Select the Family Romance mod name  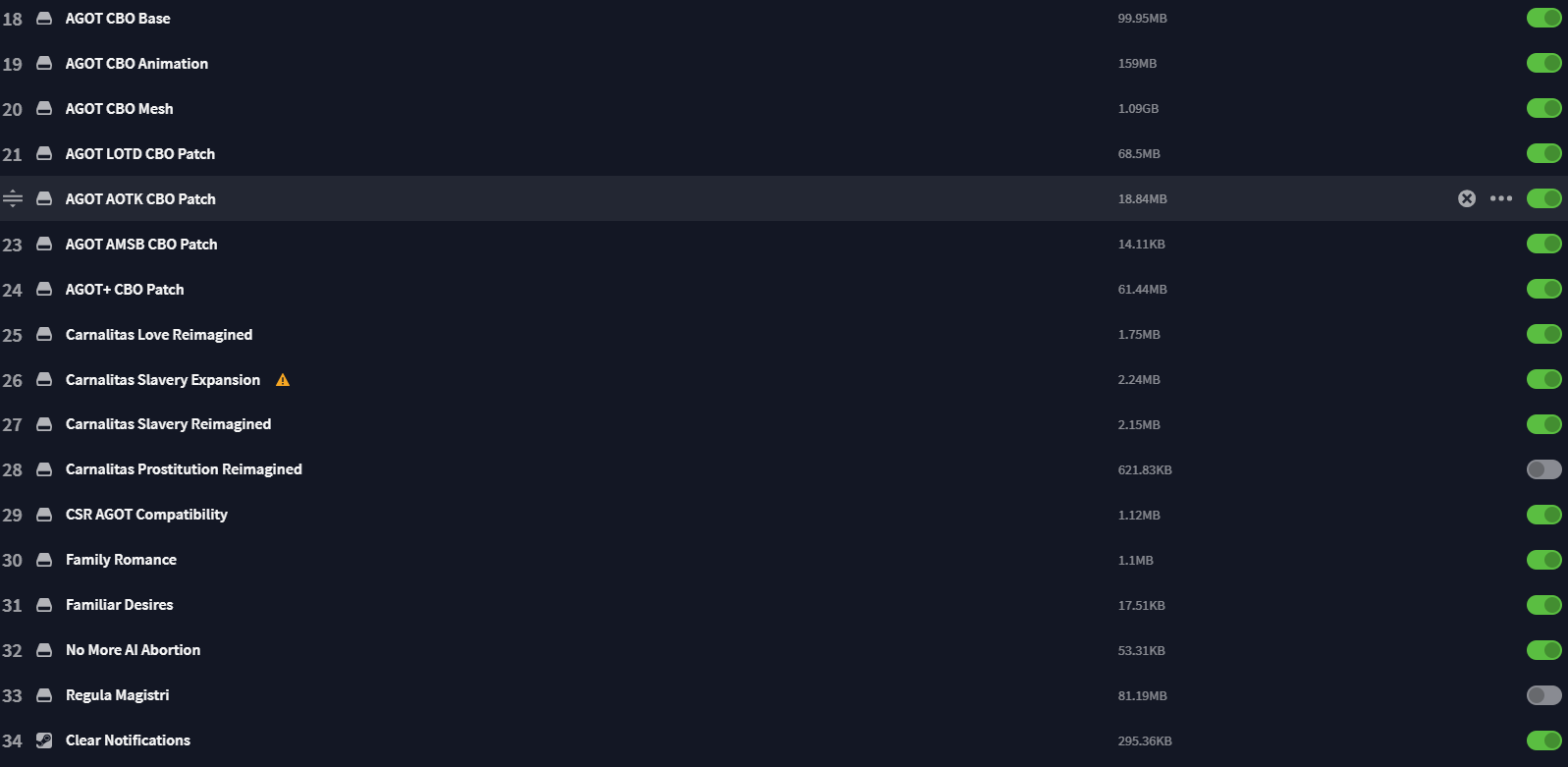(x=121, y=560)
